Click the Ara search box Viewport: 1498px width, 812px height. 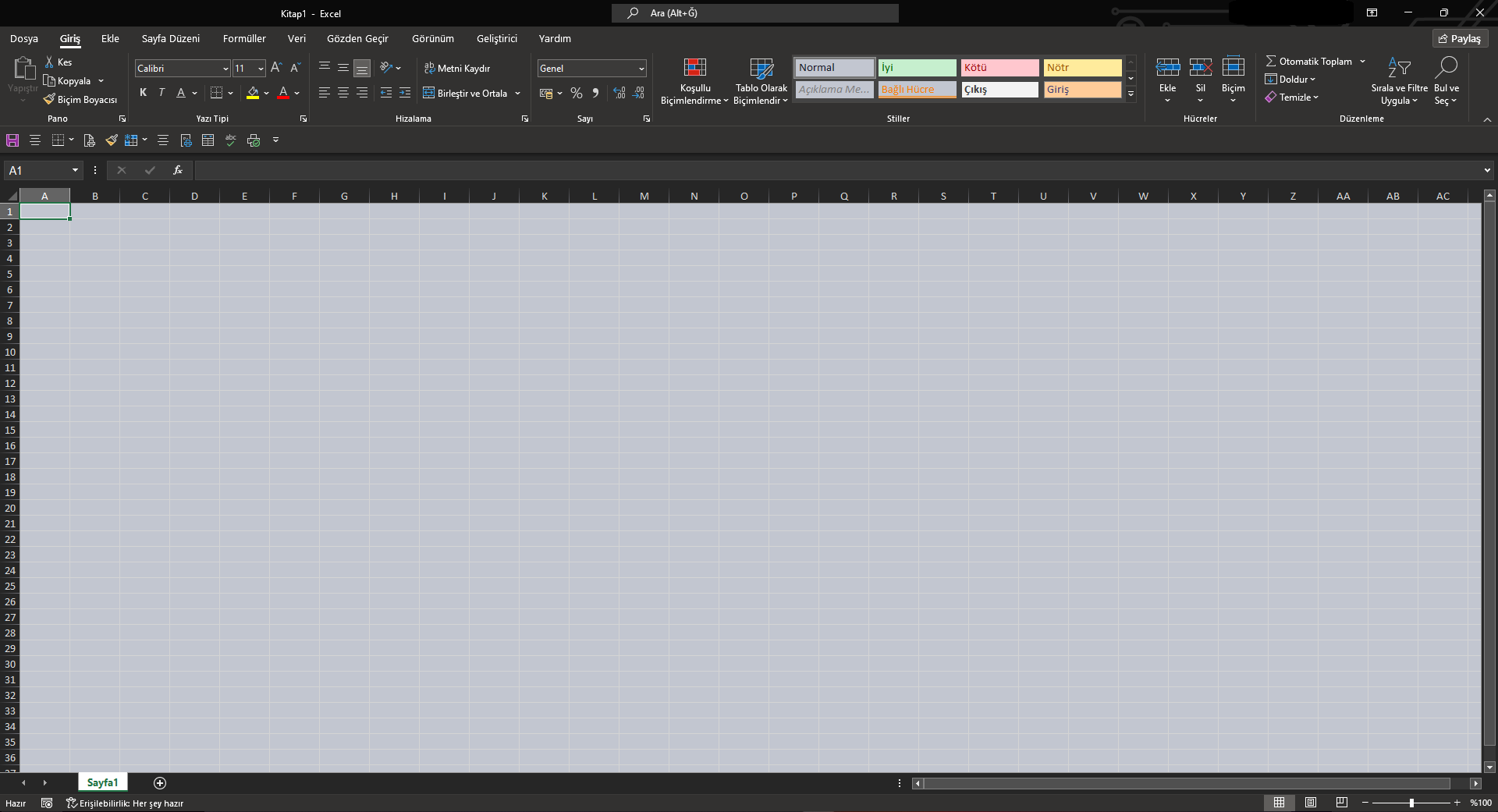pos(755,13)
